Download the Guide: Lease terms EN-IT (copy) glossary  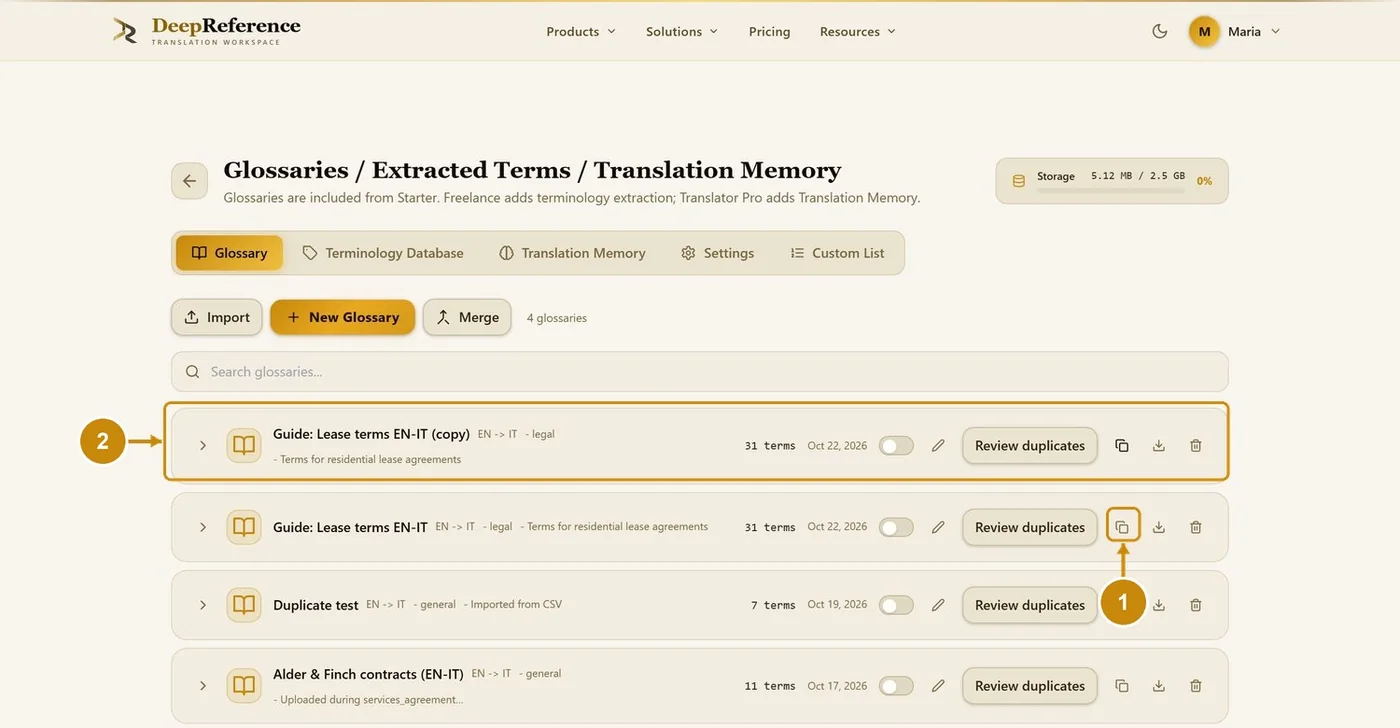[1158, 446]
